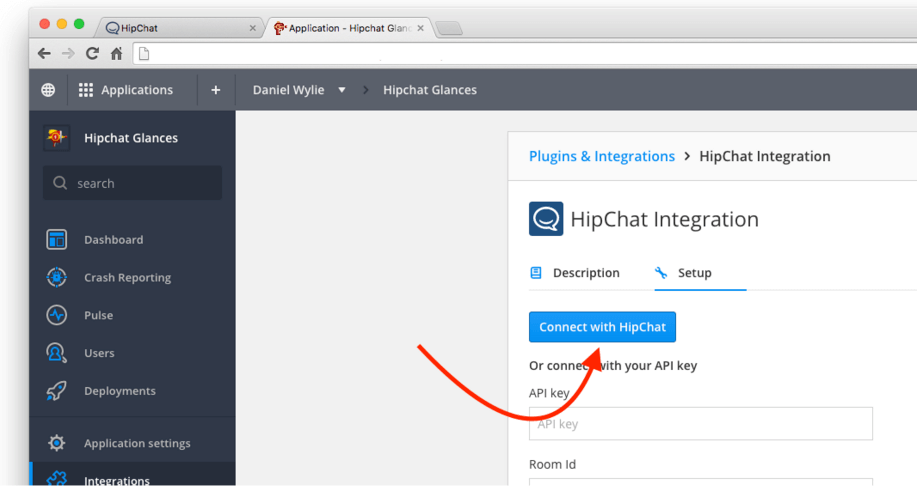Go to browser home icon
Image resolution: width=917 pixels, height=486 pixels.
pos(116,54)
